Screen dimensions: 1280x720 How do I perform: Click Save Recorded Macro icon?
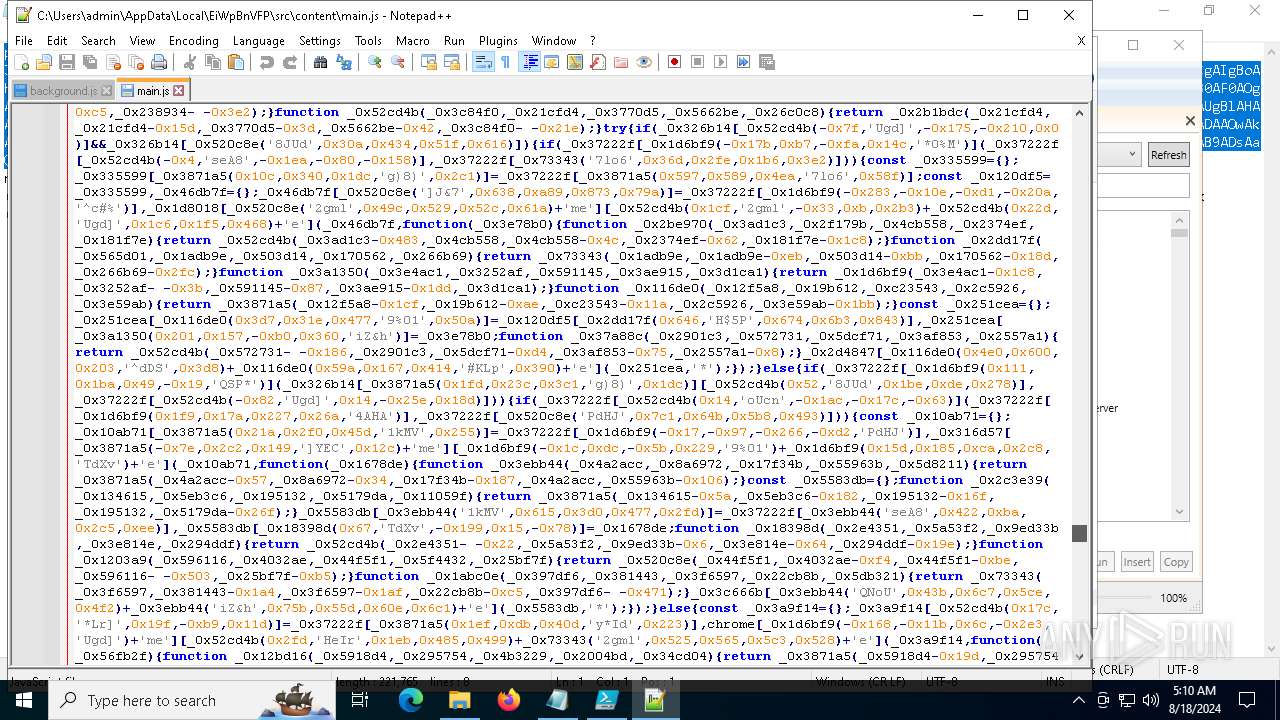point(767,62)
